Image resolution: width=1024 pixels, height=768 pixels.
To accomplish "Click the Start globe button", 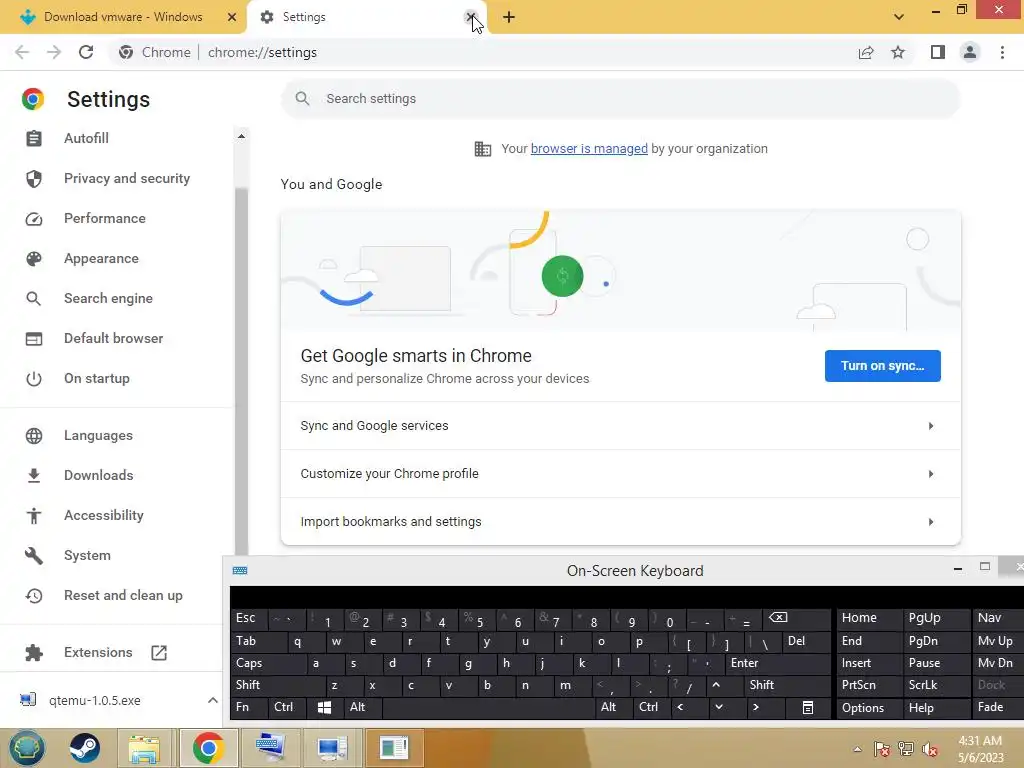I will click(27, 748).
